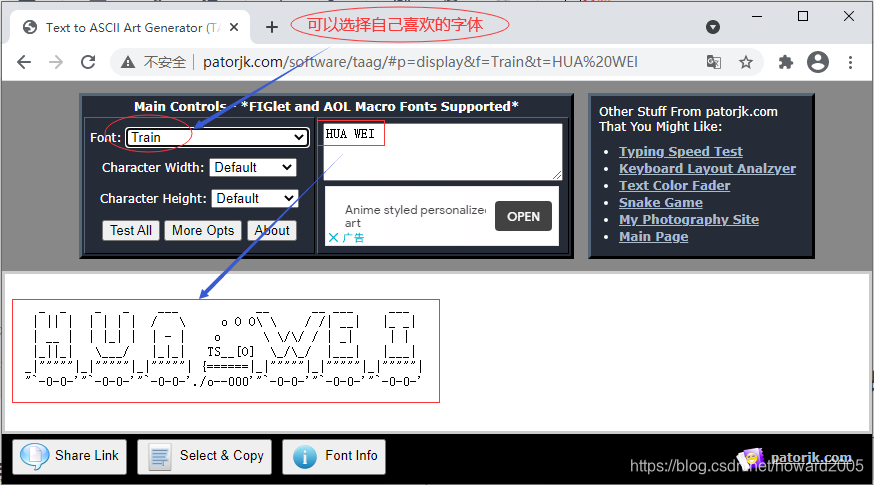
Task: Reload the page with refresh icon
Action: pos(88,62)
